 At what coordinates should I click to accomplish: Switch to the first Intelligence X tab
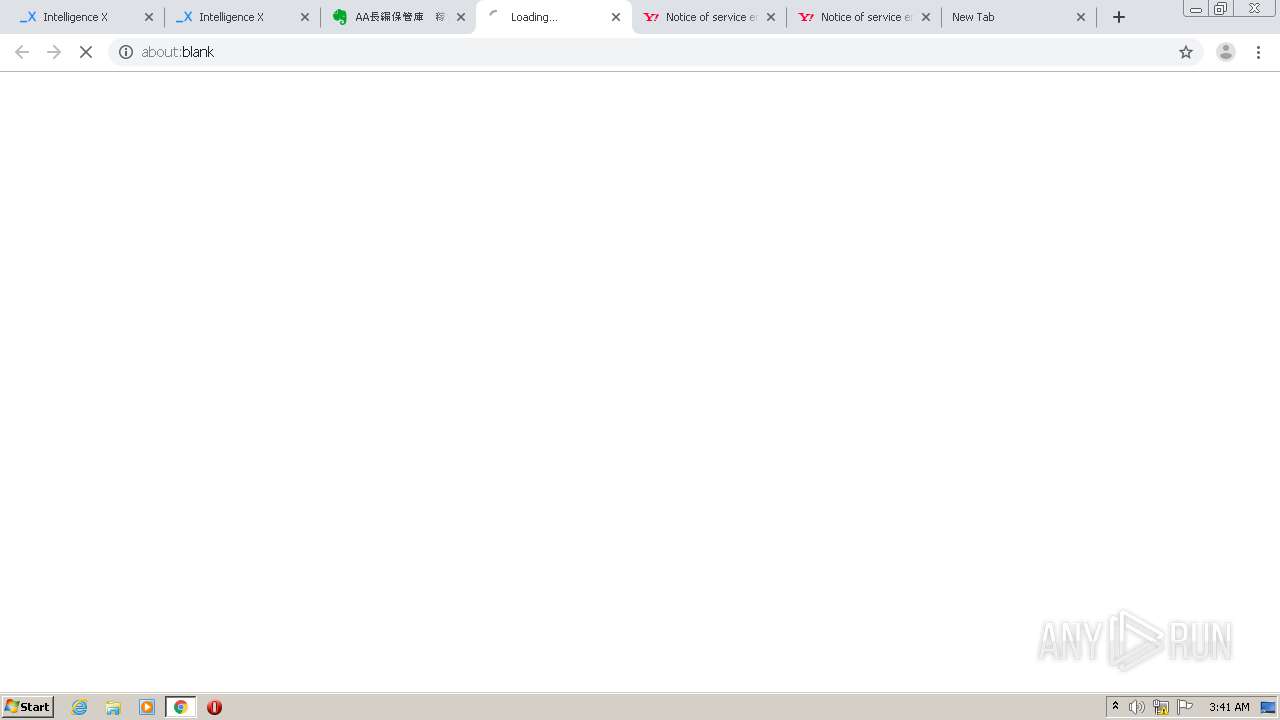(85, 17)
